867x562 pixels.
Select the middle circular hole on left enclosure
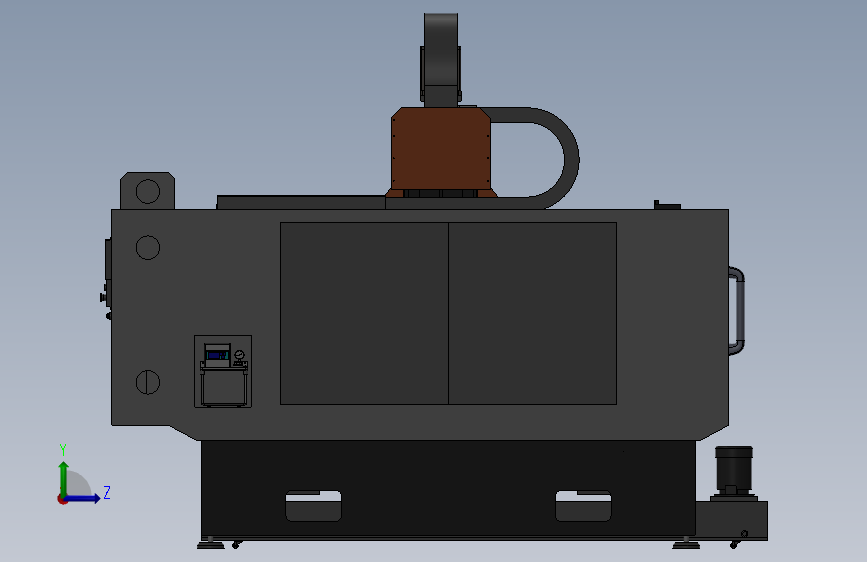(148, 247)
